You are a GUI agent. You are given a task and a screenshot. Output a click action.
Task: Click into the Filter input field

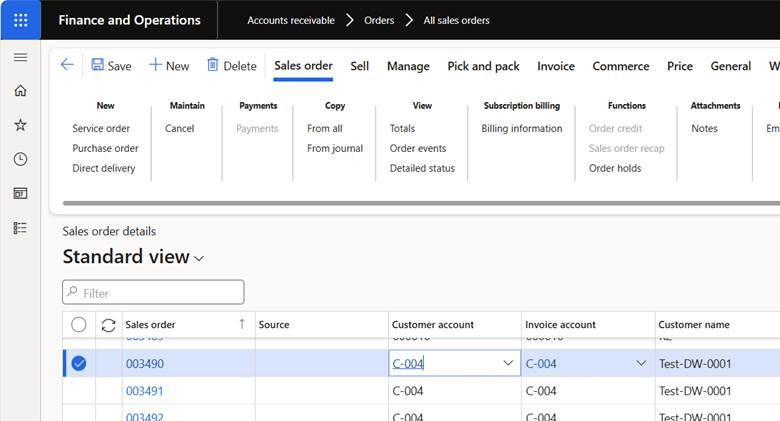pyautogui.click(x=153, y=292)
